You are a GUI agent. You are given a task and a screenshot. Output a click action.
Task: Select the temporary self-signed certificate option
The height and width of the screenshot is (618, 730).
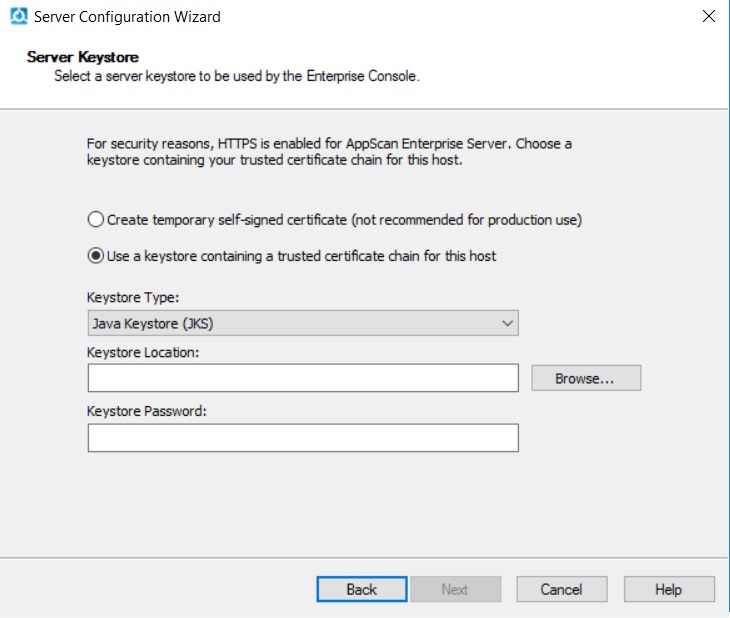(96, 219)
